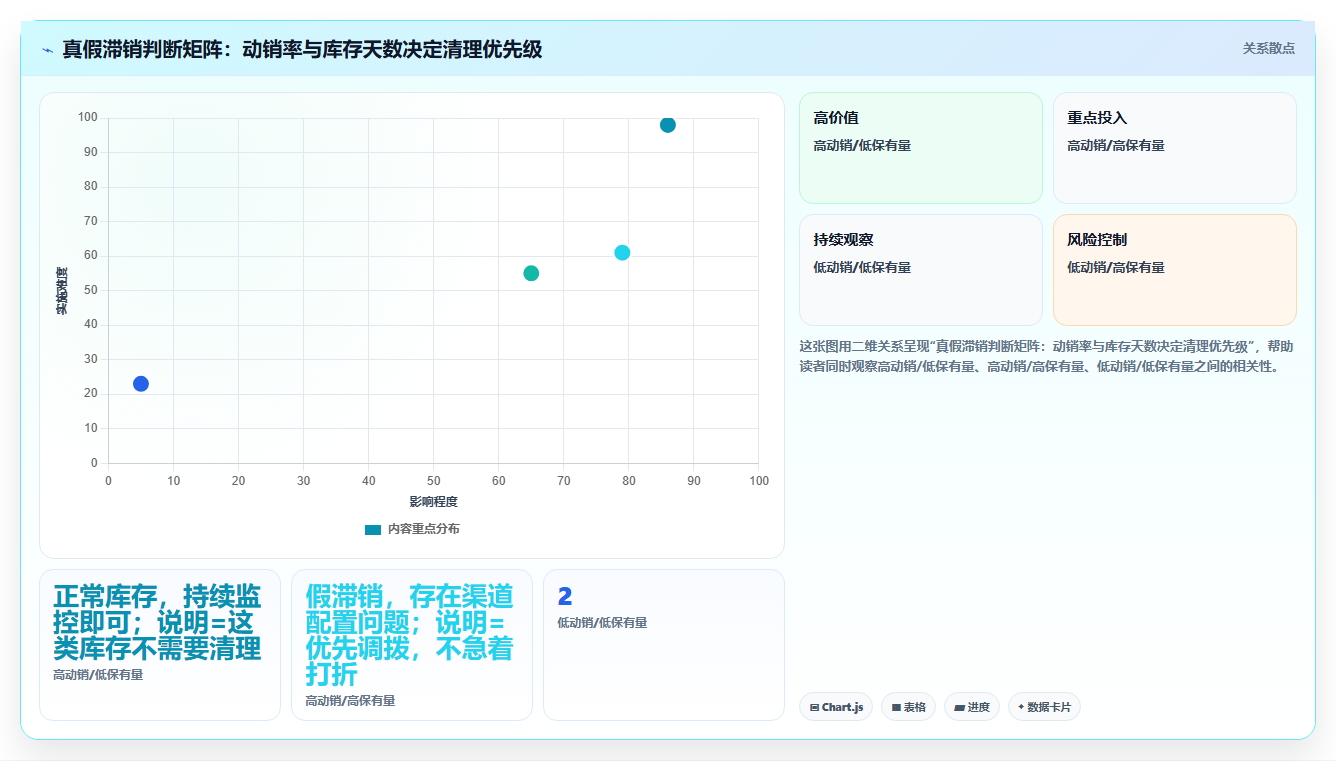
Task: Select the 假滞销，存在渠道配置问题 card
Action: pos(412,645)
